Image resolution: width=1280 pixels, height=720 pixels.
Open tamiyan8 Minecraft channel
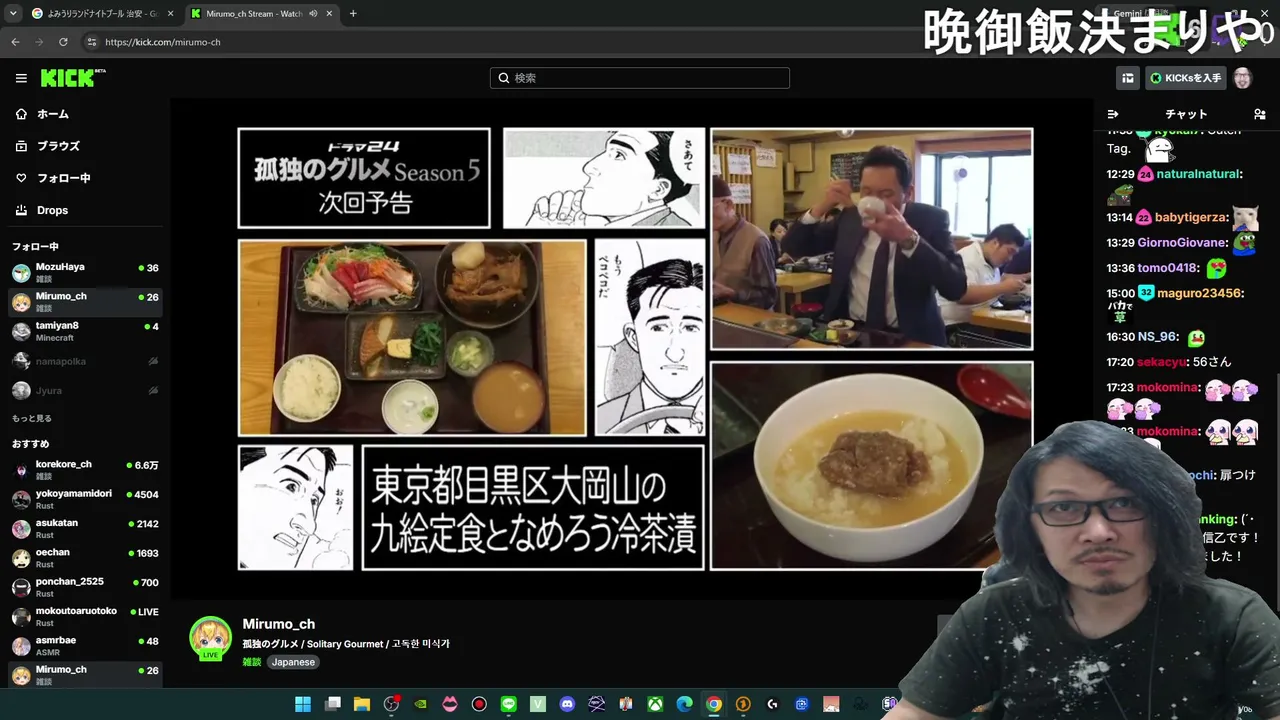[85, 331]
